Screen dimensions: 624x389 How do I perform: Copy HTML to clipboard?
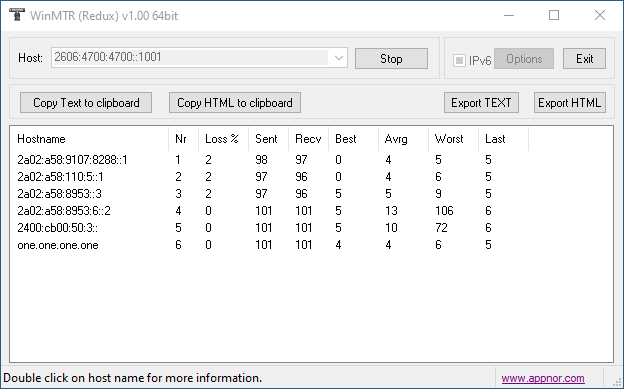[x=235, y=103]
